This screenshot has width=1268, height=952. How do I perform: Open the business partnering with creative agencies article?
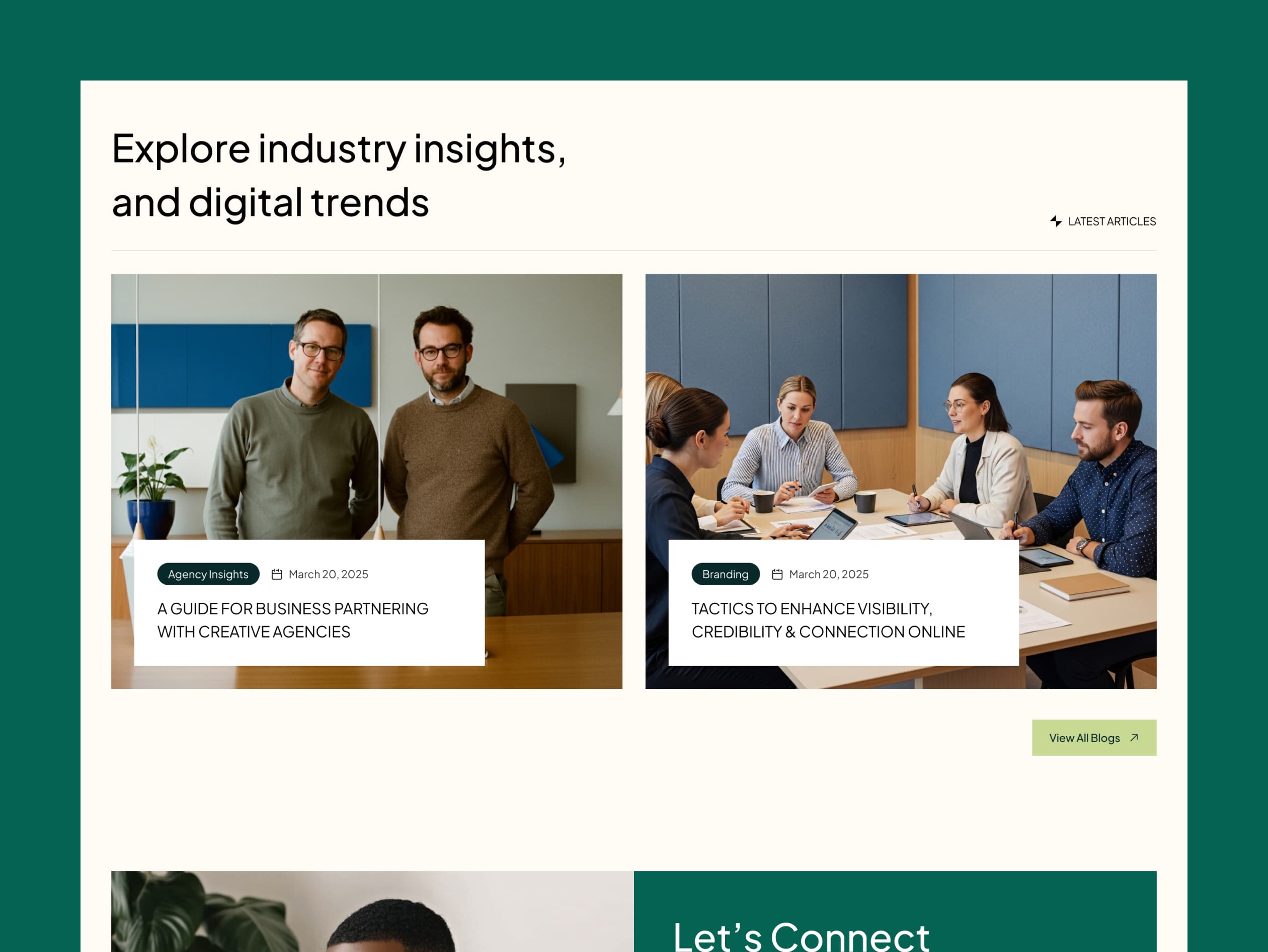[x=293, y=620]
